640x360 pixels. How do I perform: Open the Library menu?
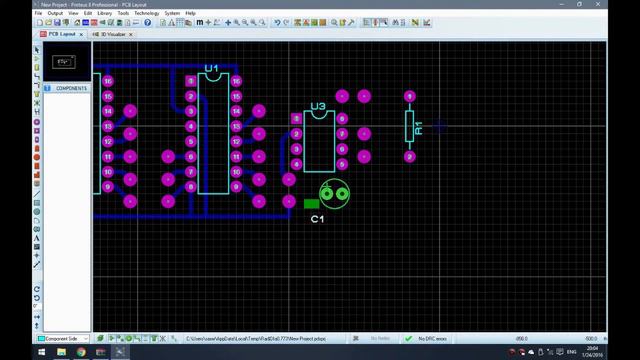point(104,13)
